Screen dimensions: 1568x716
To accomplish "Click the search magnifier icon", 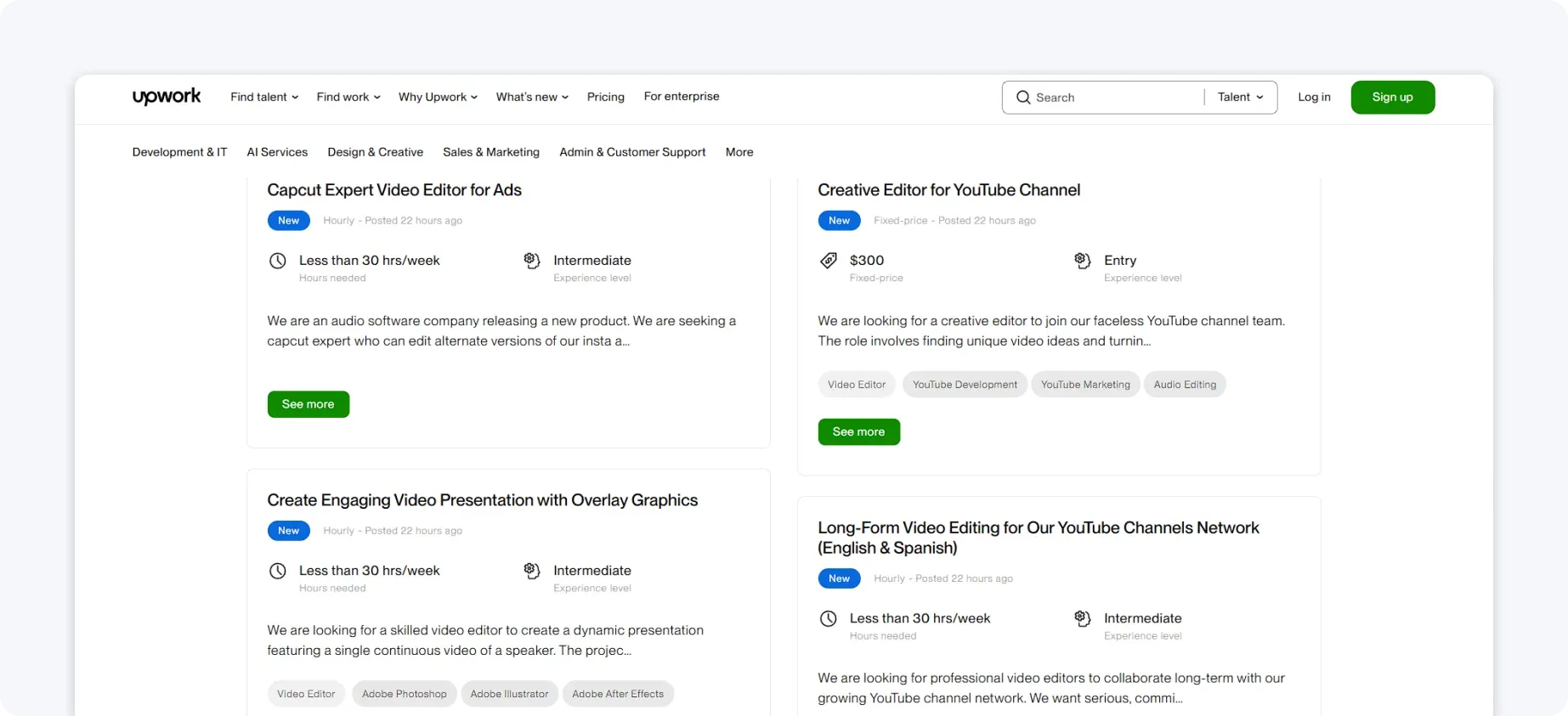I will click(1023, 98).
